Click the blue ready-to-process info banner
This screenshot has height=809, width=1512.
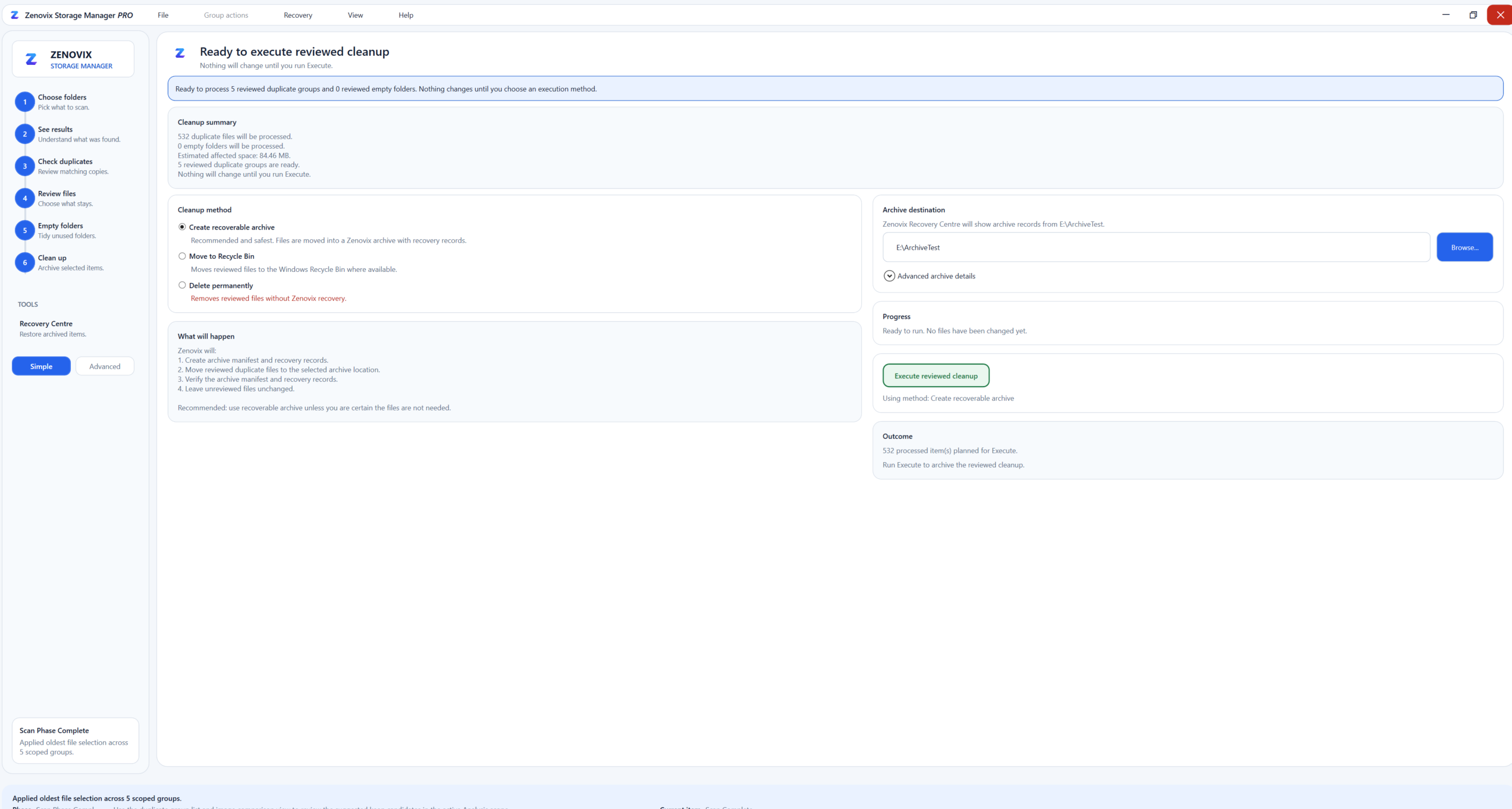click(835, 89)
